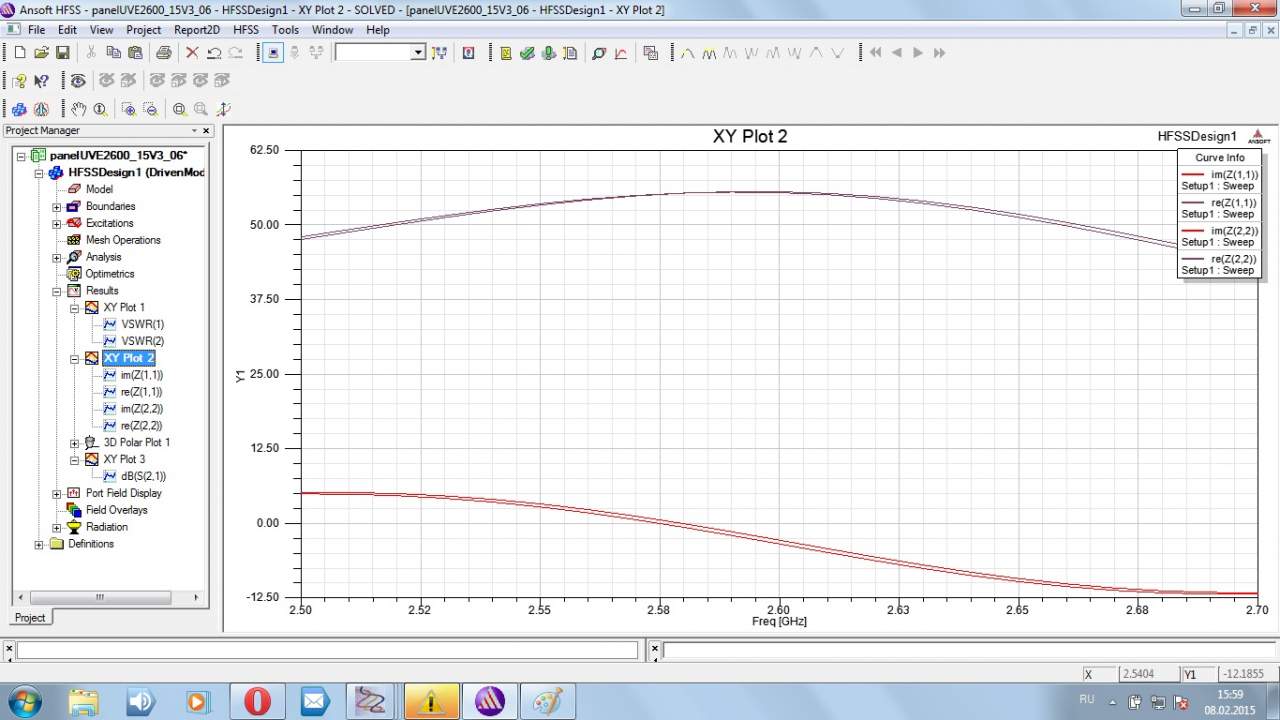Expand the Definitions folder node

click(39, 545)
